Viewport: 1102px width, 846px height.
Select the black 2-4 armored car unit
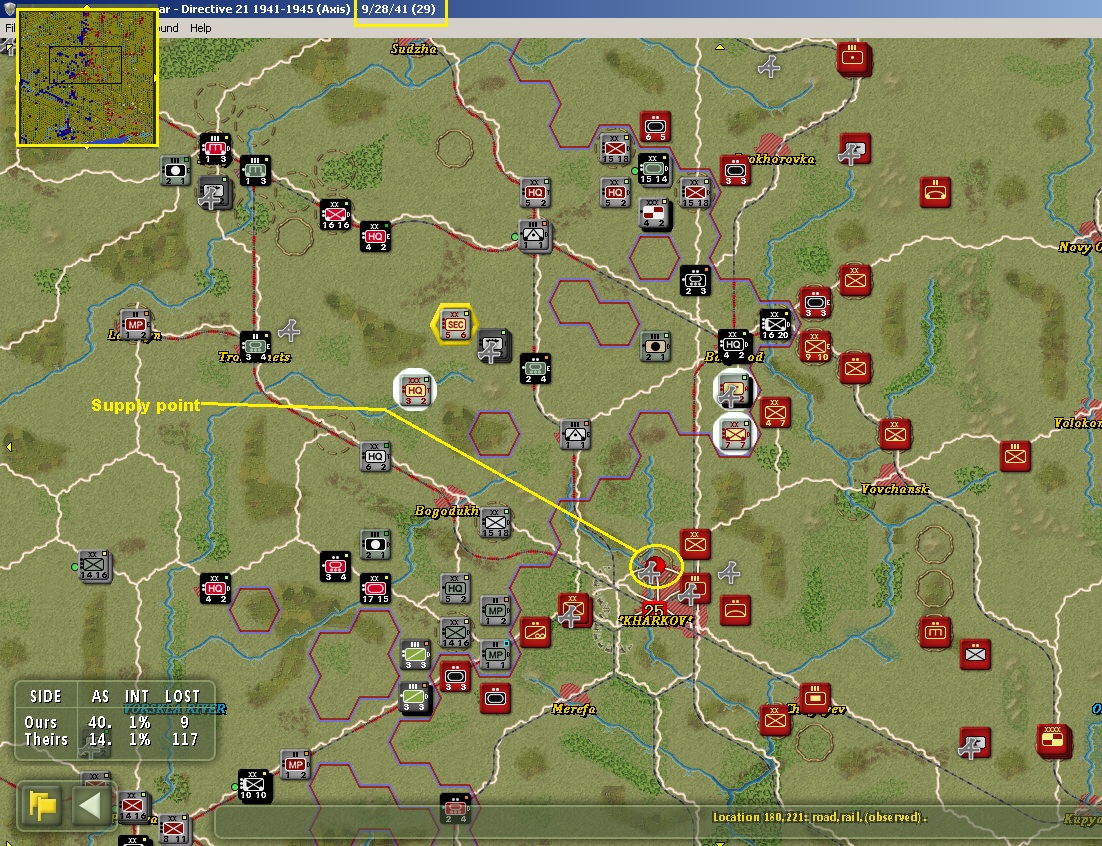click(535, 369)
